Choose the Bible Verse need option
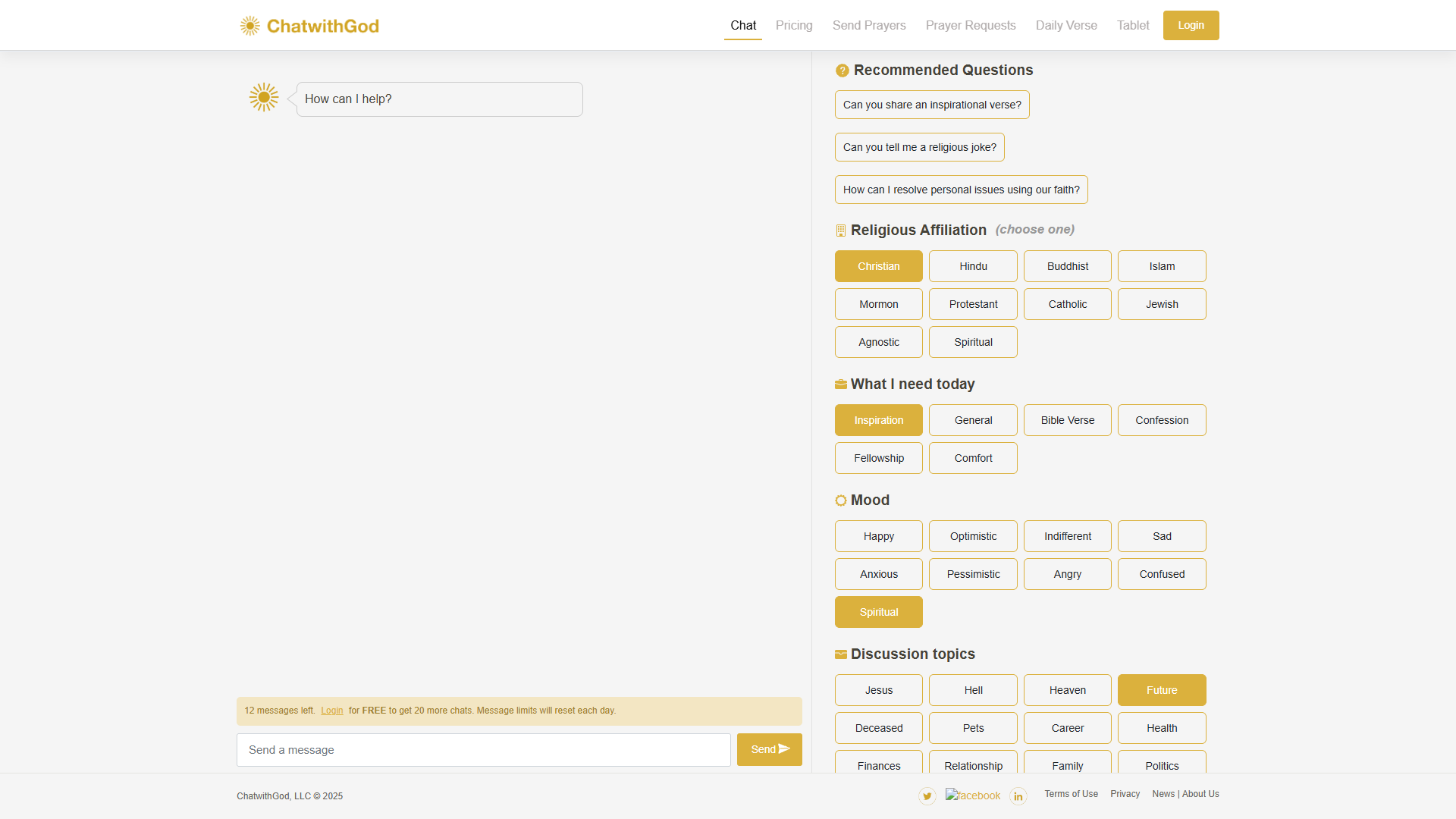The height and width of the screenshot is (819, 1456). pos(1068,420)
